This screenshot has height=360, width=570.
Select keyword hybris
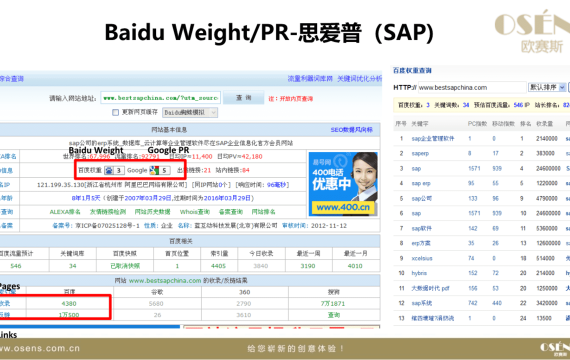tap(419, 273)
